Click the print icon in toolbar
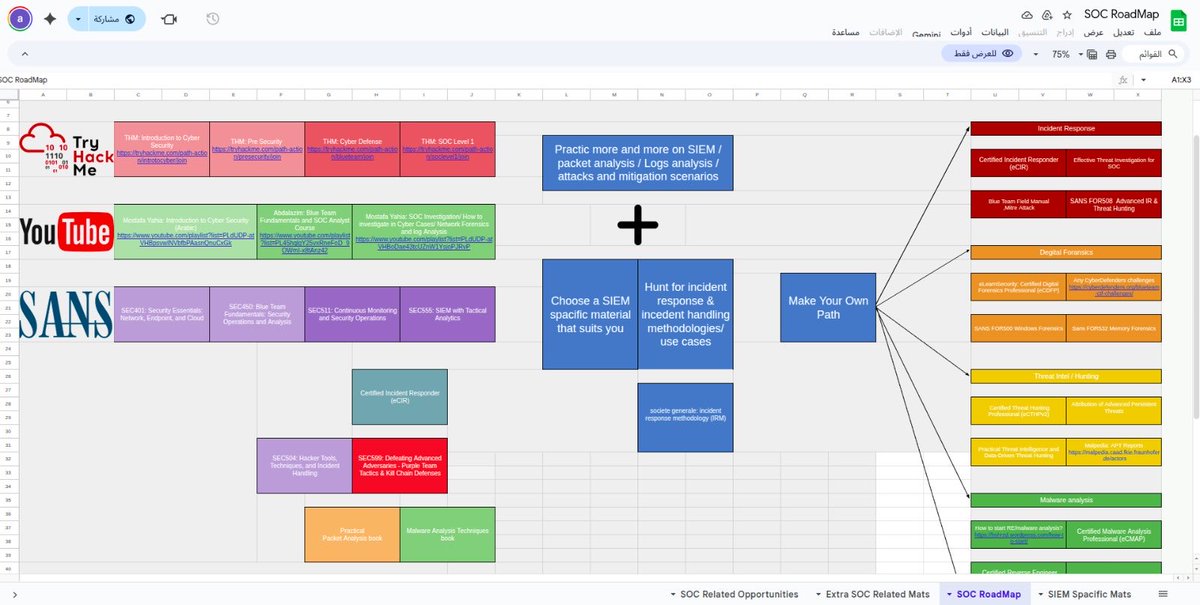Screen dimensions: 1200x605 [x=1110, y=54]
